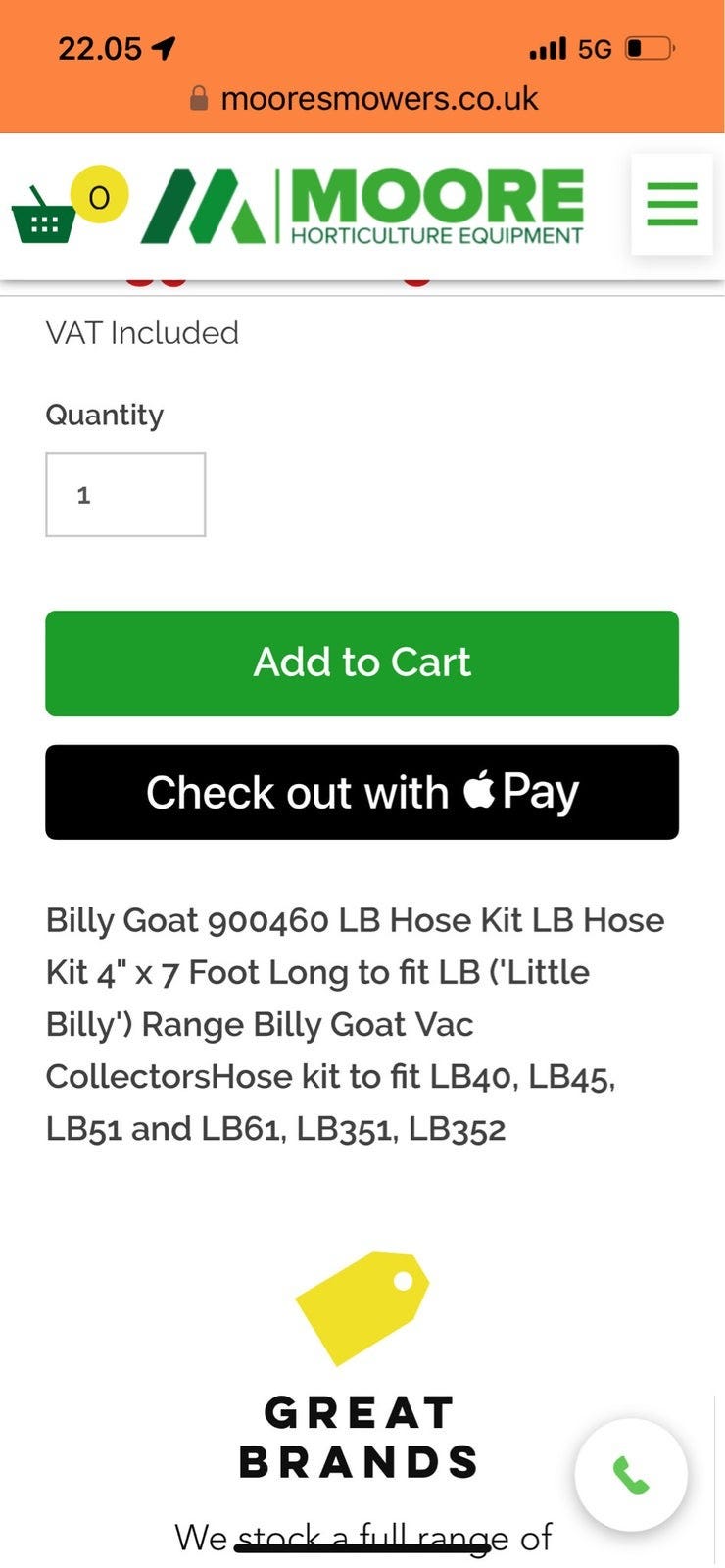The image size is (725, 1568).
Task: Tap the 22.05 clock in status bar
Action: pyautogui.click(x=100, y=48)
